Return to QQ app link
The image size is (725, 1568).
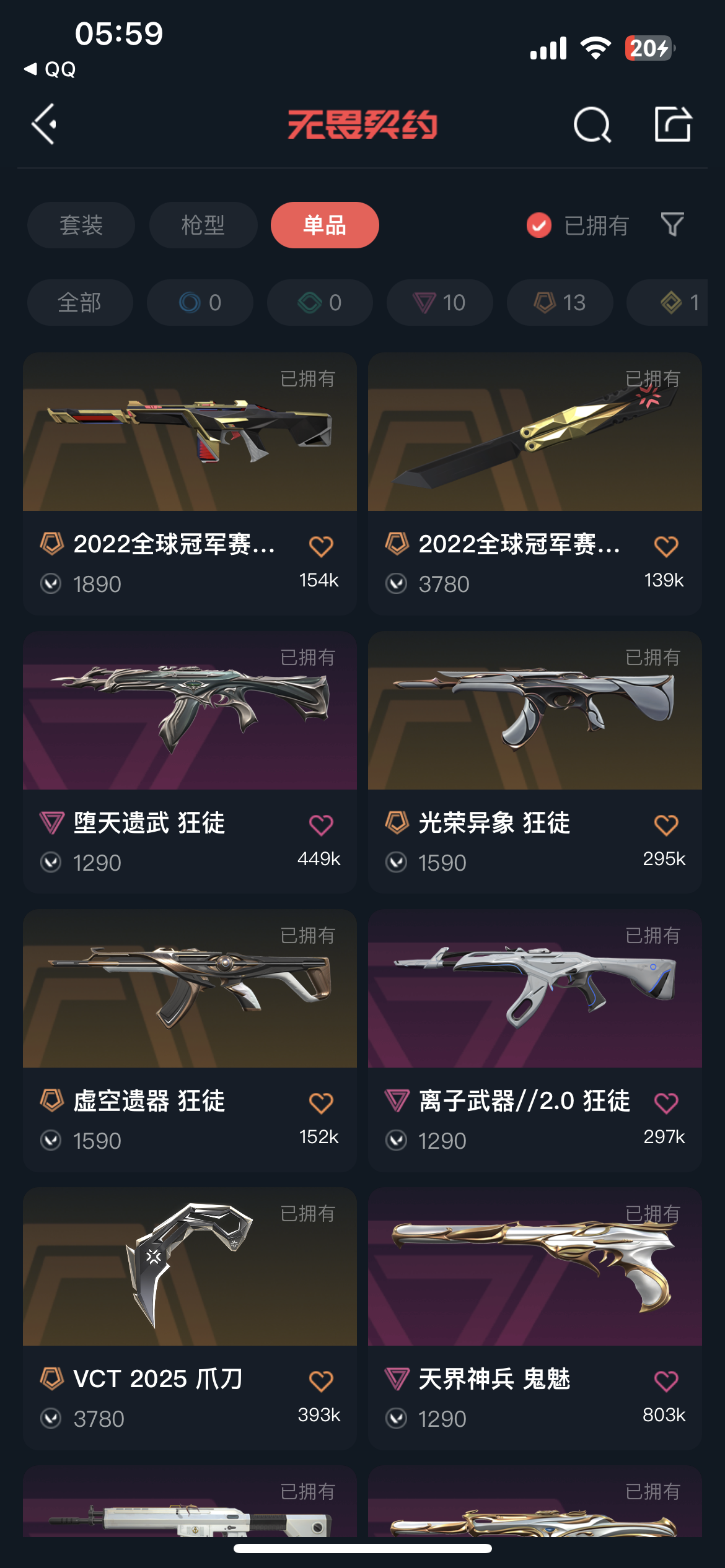click(50, 69)
